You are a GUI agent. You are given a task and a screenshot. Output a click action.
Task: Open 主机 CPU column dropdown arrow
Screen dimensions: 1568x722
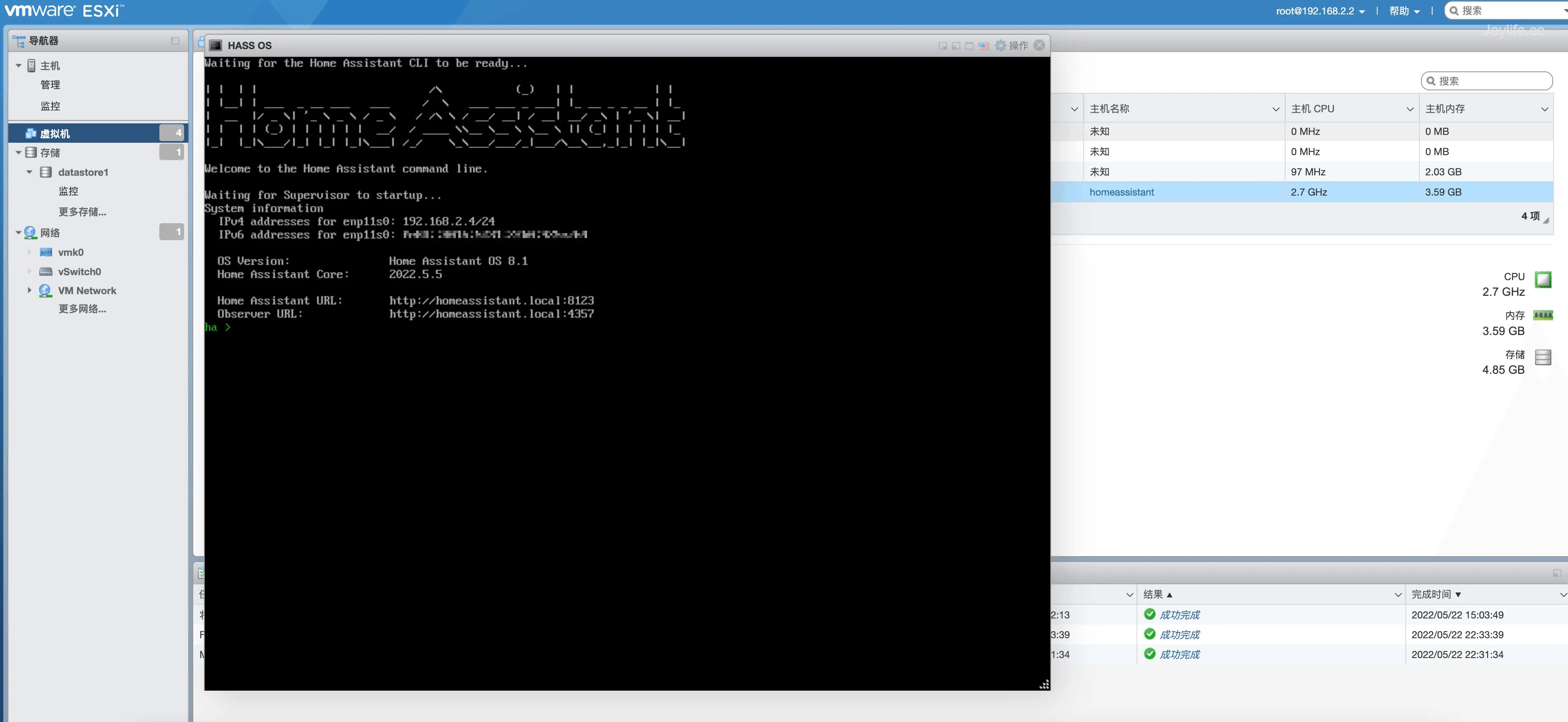coord(1409,109)
